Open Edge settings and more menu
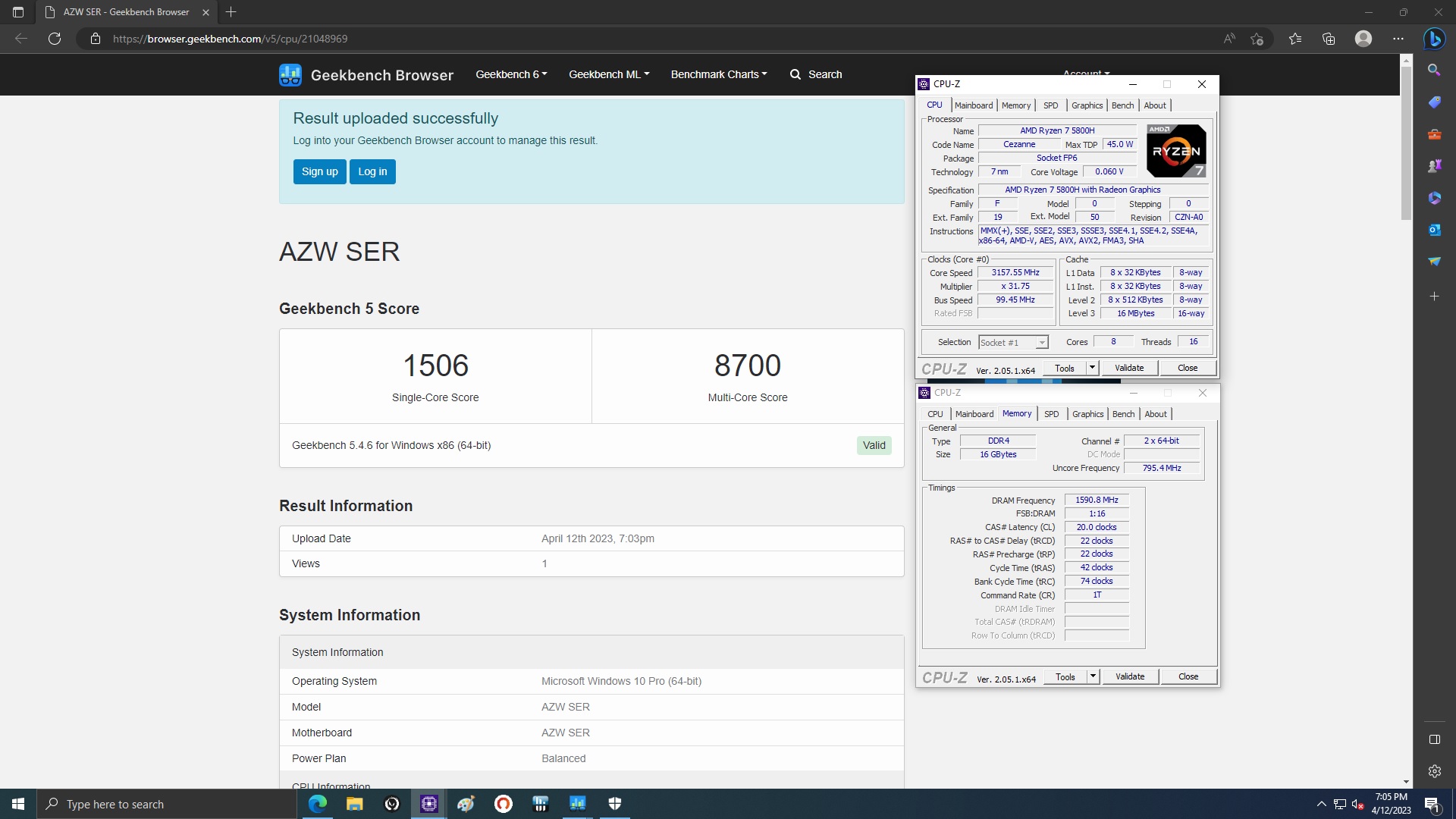 point(1398,39)
